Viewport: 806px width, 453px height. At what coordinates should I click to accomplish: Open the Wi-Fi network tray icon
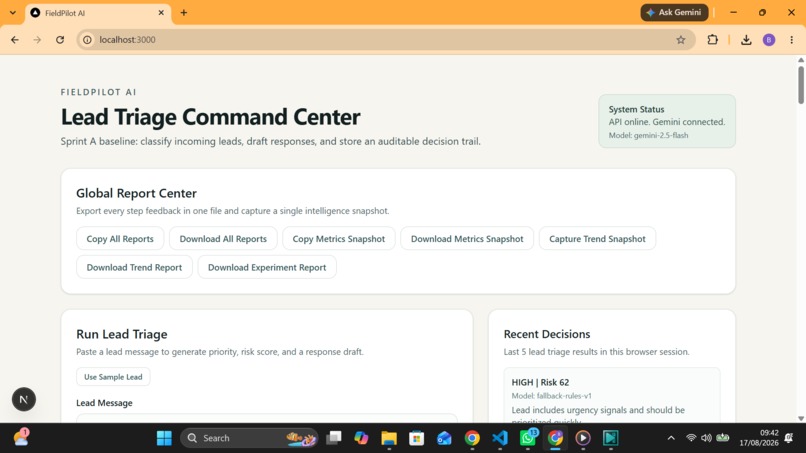691,438
